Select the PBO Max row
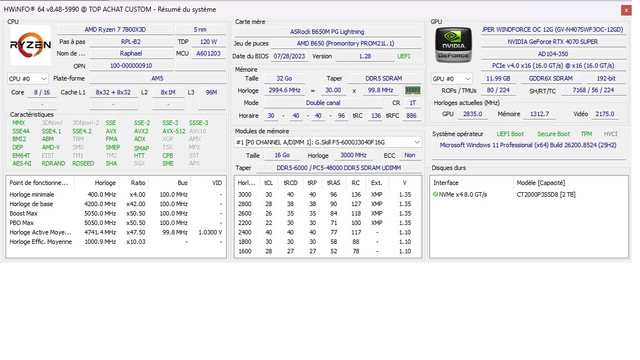The image size is (640, 360). 116,223
